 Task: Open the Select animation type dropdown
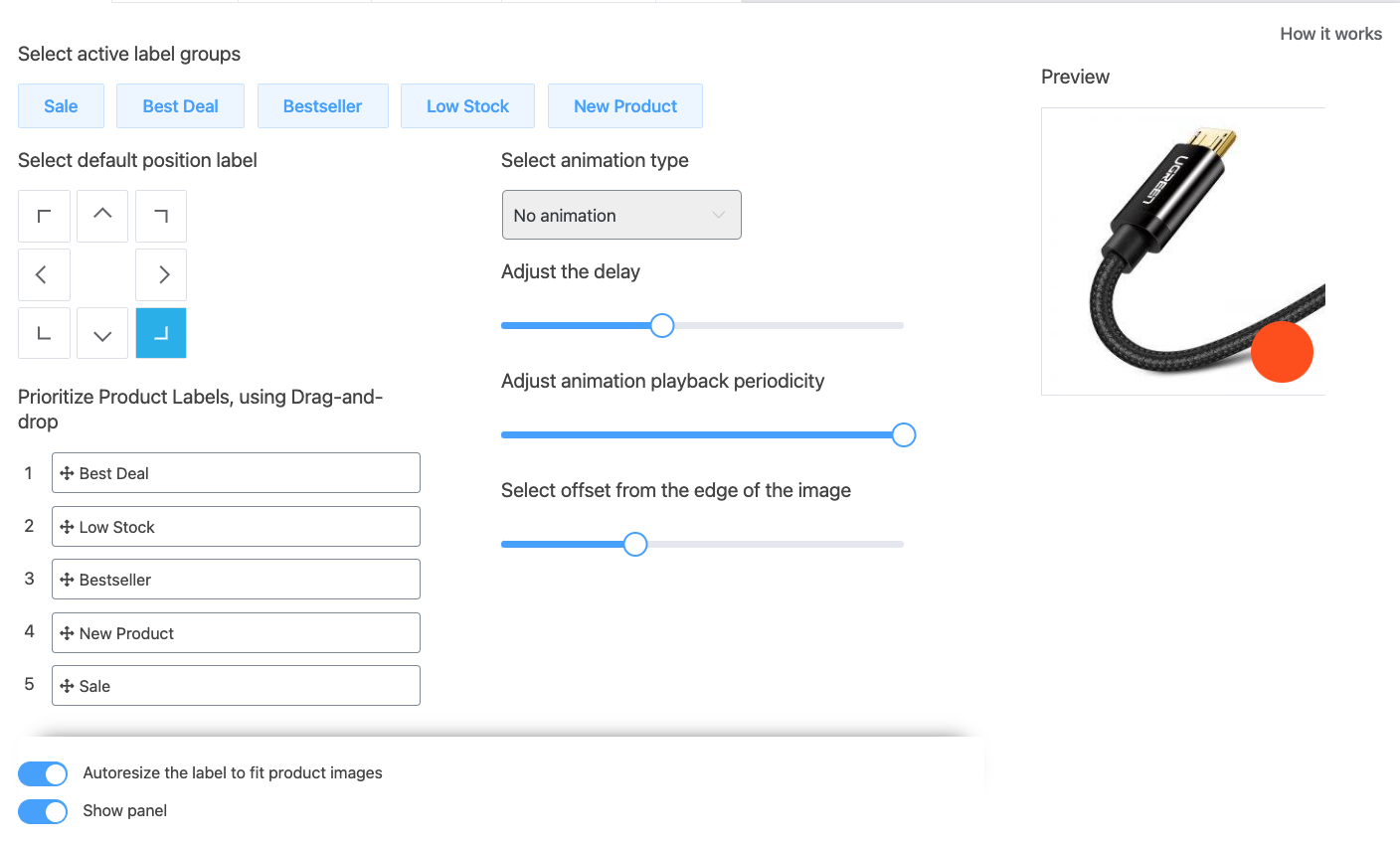pos(621,215)
